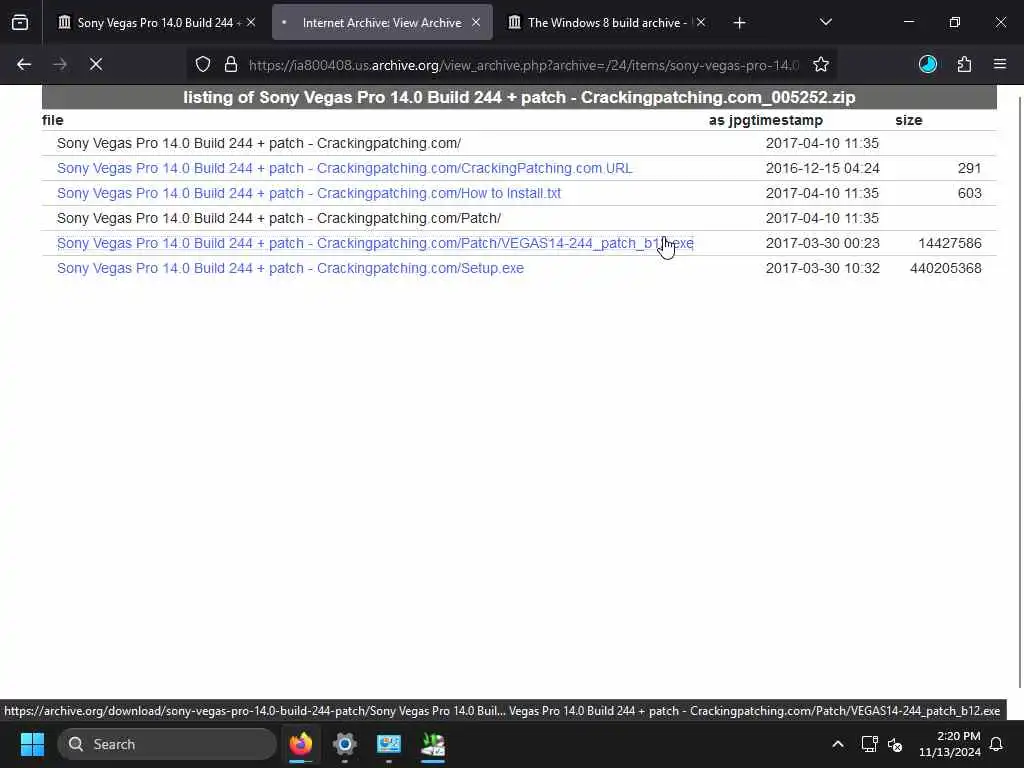1024x768 pixels.
Task: Open the Setup.exe file link
Action: pyautogui.click(x=290, y=268)
